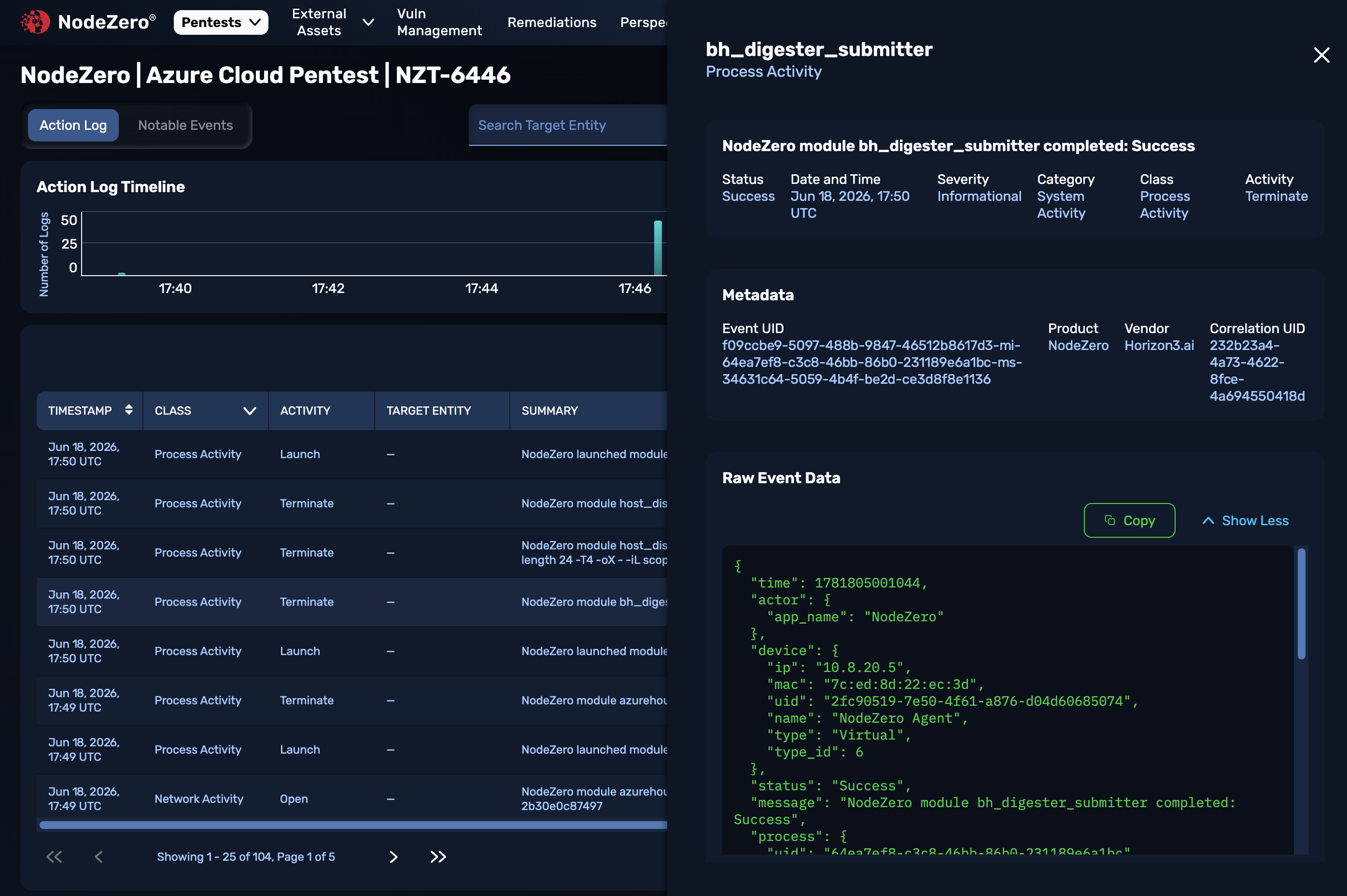
Task: Click the Terminate activity value in the detail panel
Action: pyautogui.click(x=1276, y=196)
